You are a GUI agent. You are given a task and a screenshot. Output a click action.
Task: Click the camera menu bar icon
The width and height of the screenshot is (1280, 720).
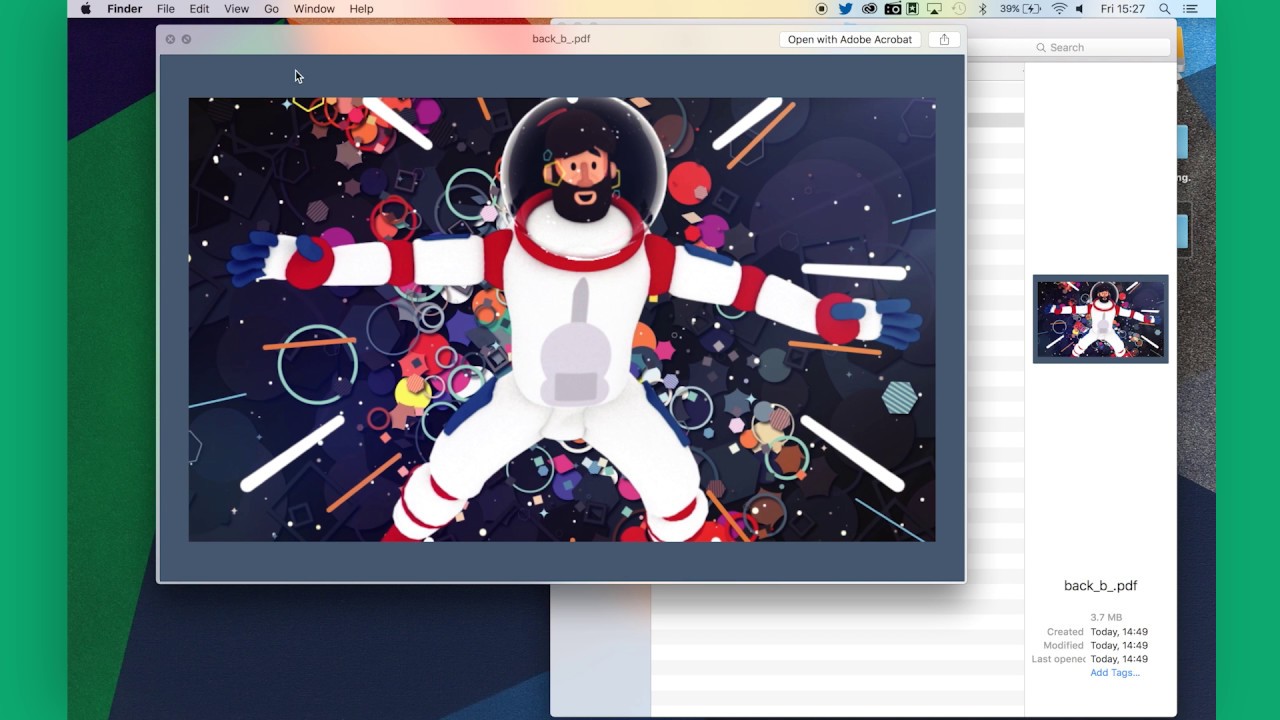(x=892, y=9)
